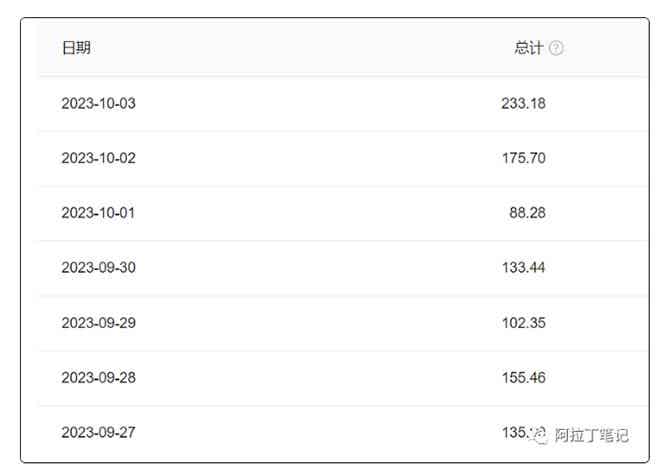This screenshot has width=664, height=469.
Task: Select the 2023-09-28 date cell
Action: click(98, 378)
